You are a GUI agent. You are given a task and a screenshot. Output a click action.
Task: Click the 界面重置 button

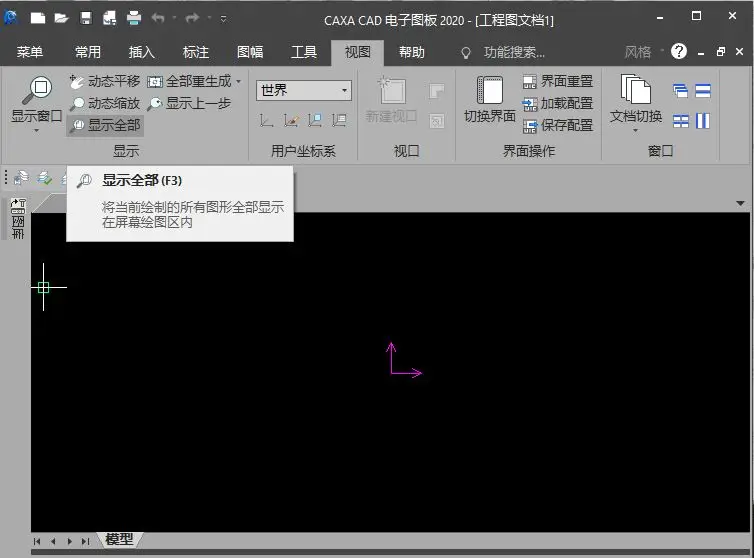[x=558, y=81]
